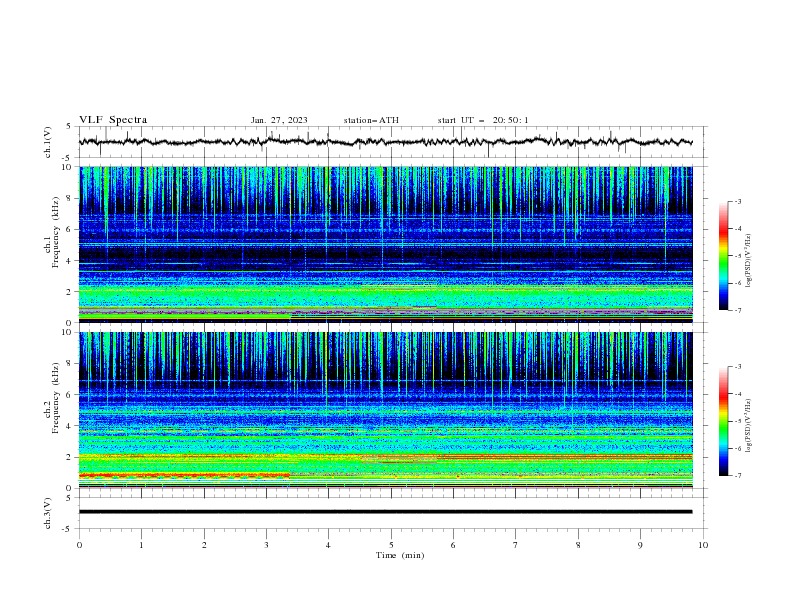The width and height of the screenshot is (792, 612).
Task: Click the "start UT = 20:50: 1" text
Action: (x=483, y=120)
